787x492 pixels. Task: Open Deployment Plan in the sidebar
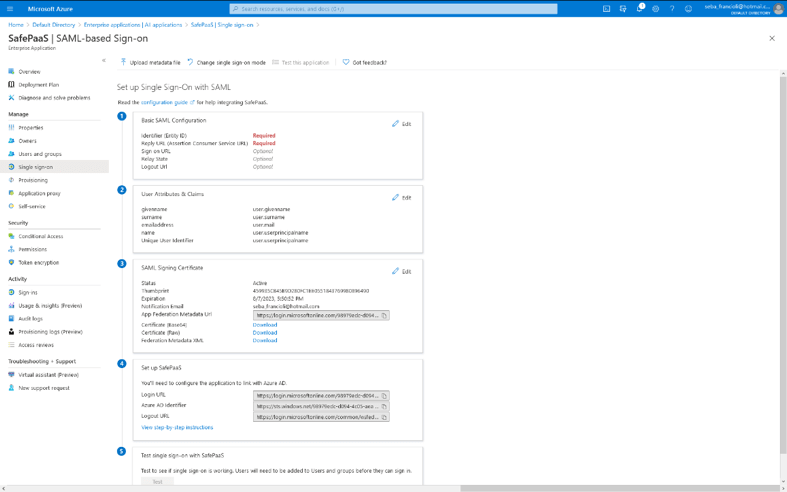pyautogui.click(x=39, y=85)
